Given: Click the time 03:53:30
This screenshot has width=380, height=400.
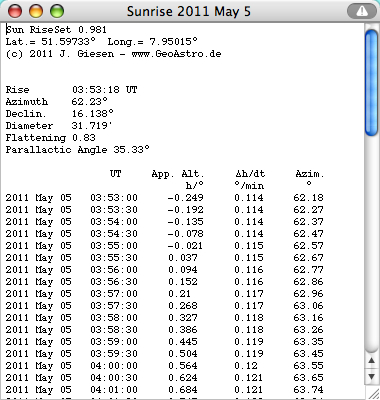Looking at the screenshot, I should (114, 210).
